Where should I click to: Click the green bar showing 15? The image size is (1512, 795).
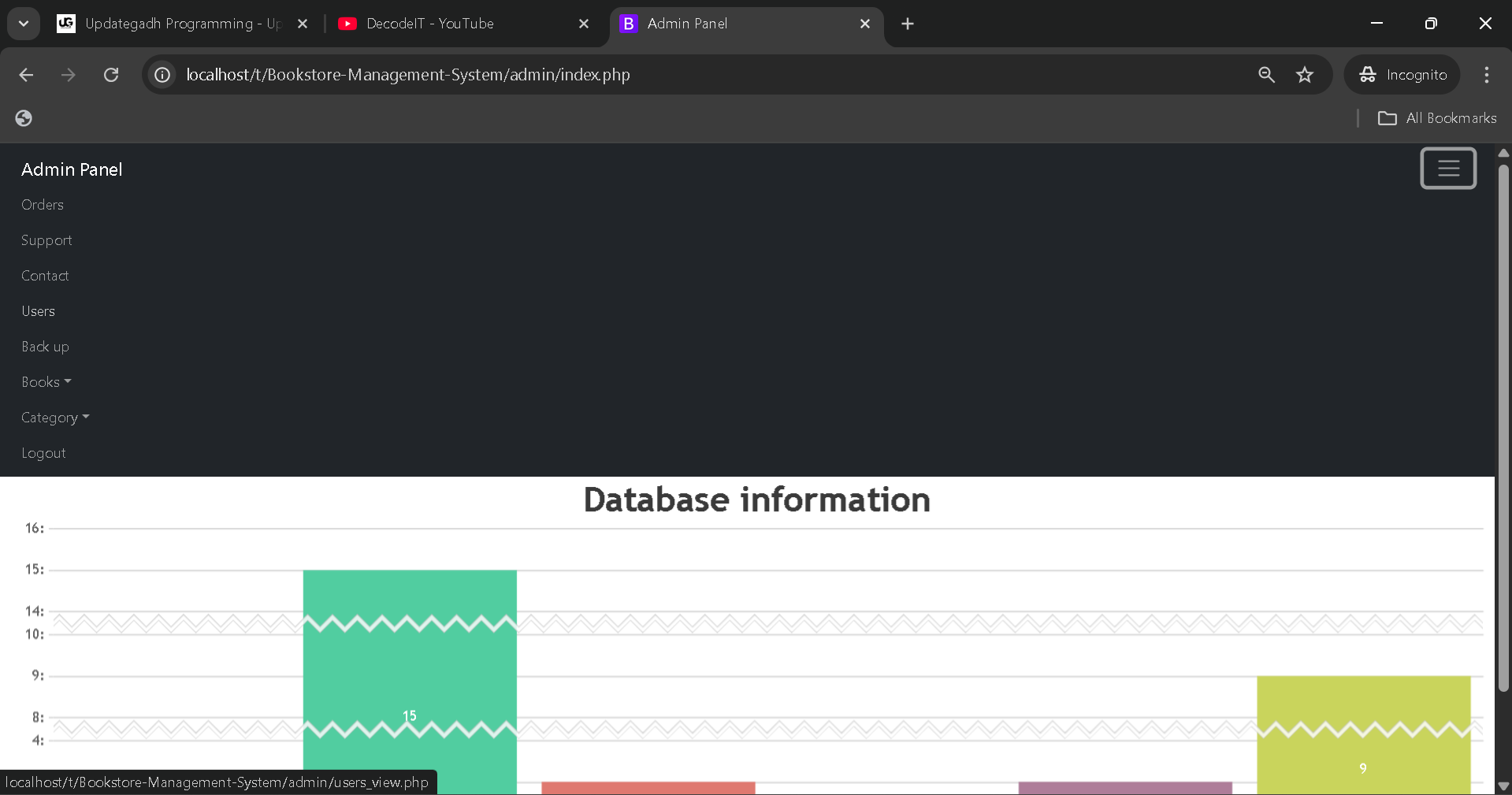point(410,678)
